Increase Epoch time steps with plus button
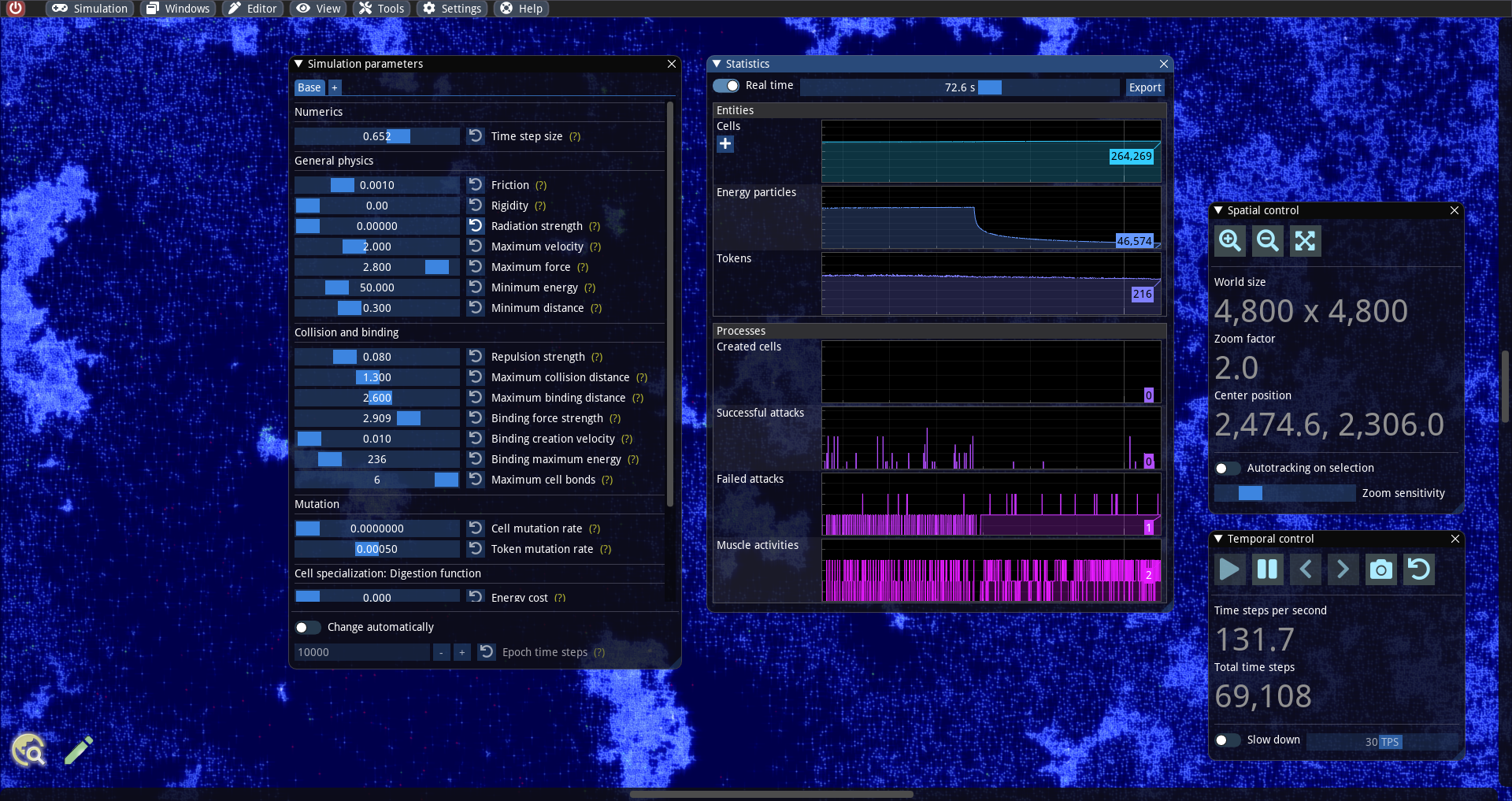This screenshot has height=801, width=1512. pyautogui.click(x=462, y=652)
